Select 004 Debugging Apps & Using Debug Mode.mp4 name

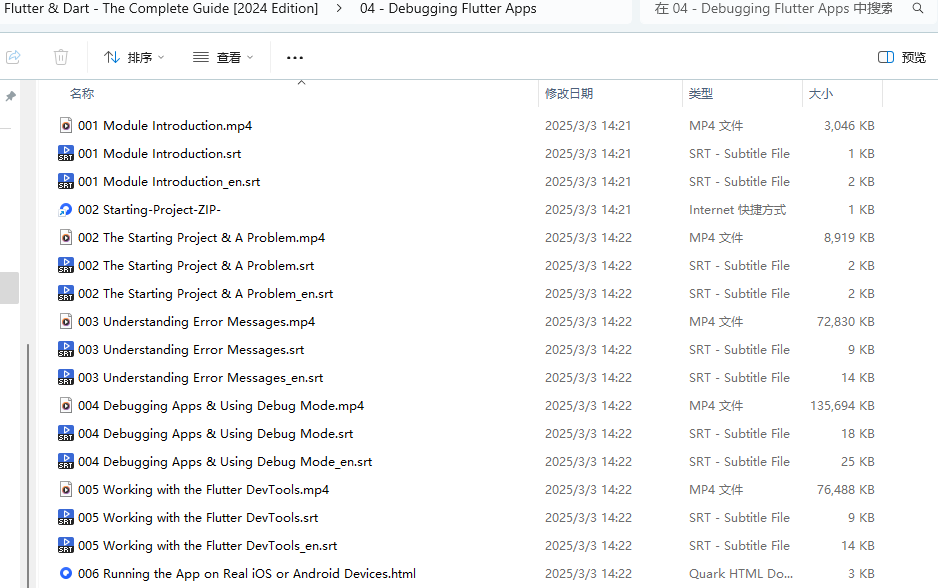[221, 406]
